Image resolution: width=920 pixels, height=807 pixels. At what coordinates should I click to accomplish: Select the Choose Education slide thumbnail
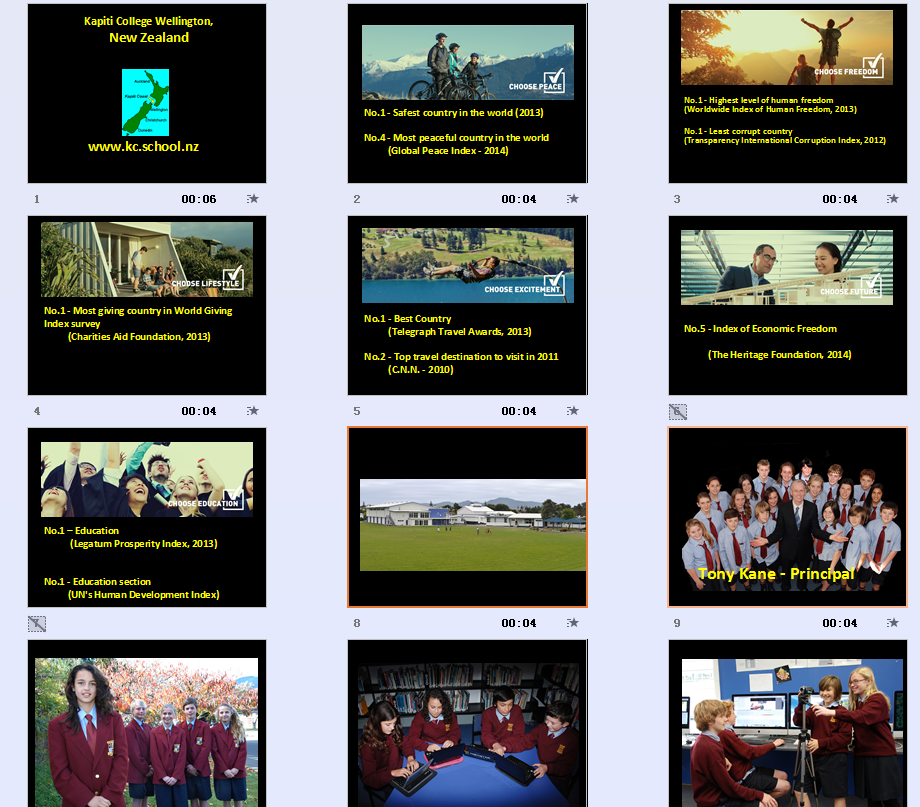pyautogui.click(x=147, y=517)
